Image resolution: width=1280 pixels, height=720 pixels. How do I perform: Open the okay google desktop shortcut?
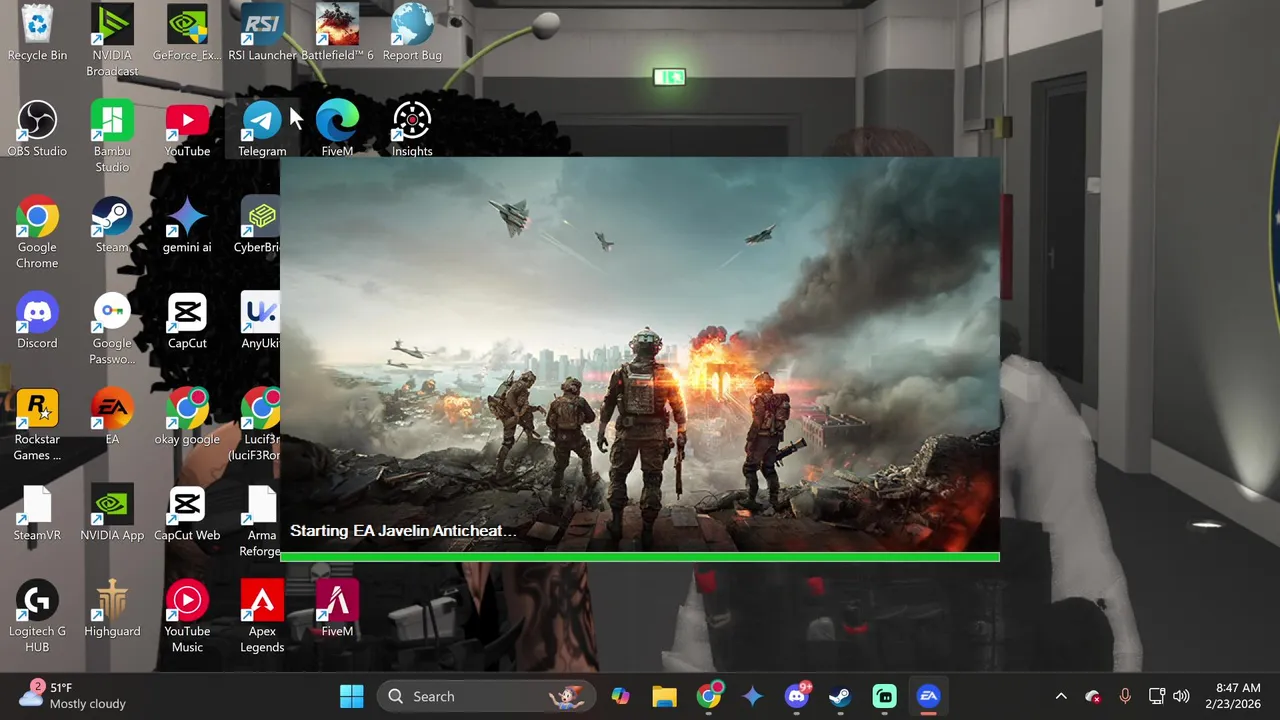coord(187,417)
